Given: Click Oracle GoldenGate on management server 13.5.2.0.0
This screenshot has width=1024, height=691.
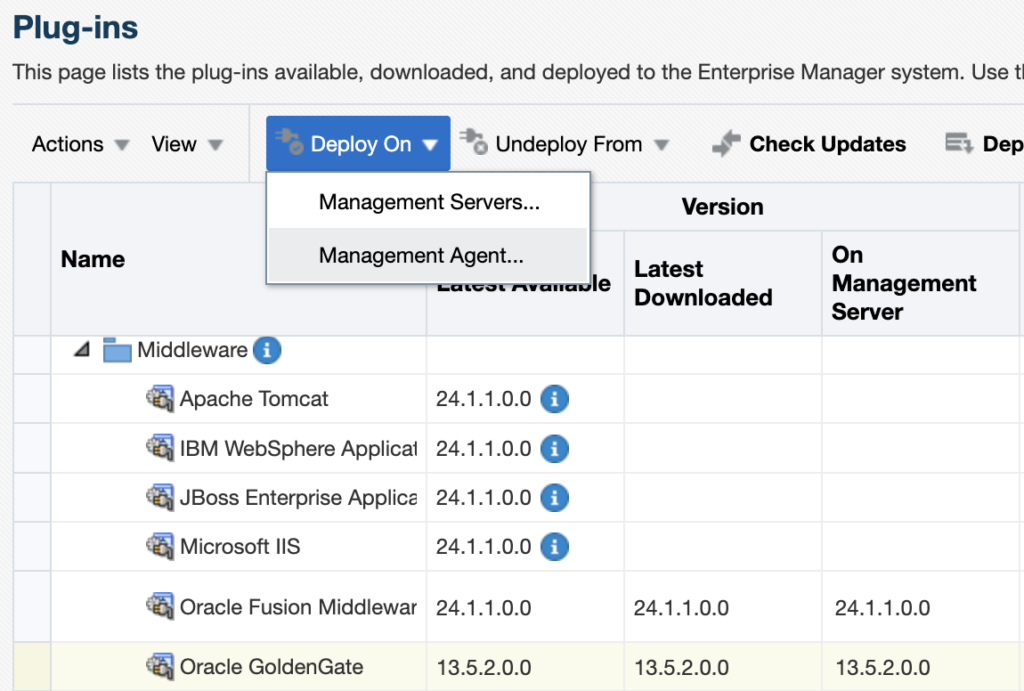Looking at the screenshot, I should click(882, 667).
